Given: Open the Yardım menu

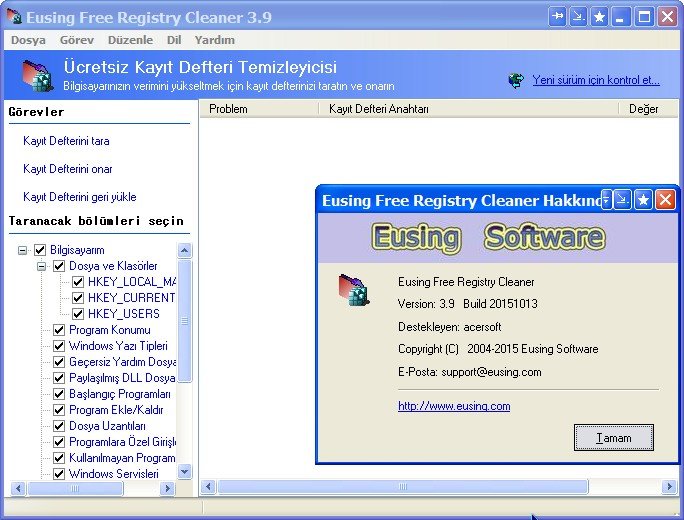Looking at the screenshot, I should [x=215, y=40].
